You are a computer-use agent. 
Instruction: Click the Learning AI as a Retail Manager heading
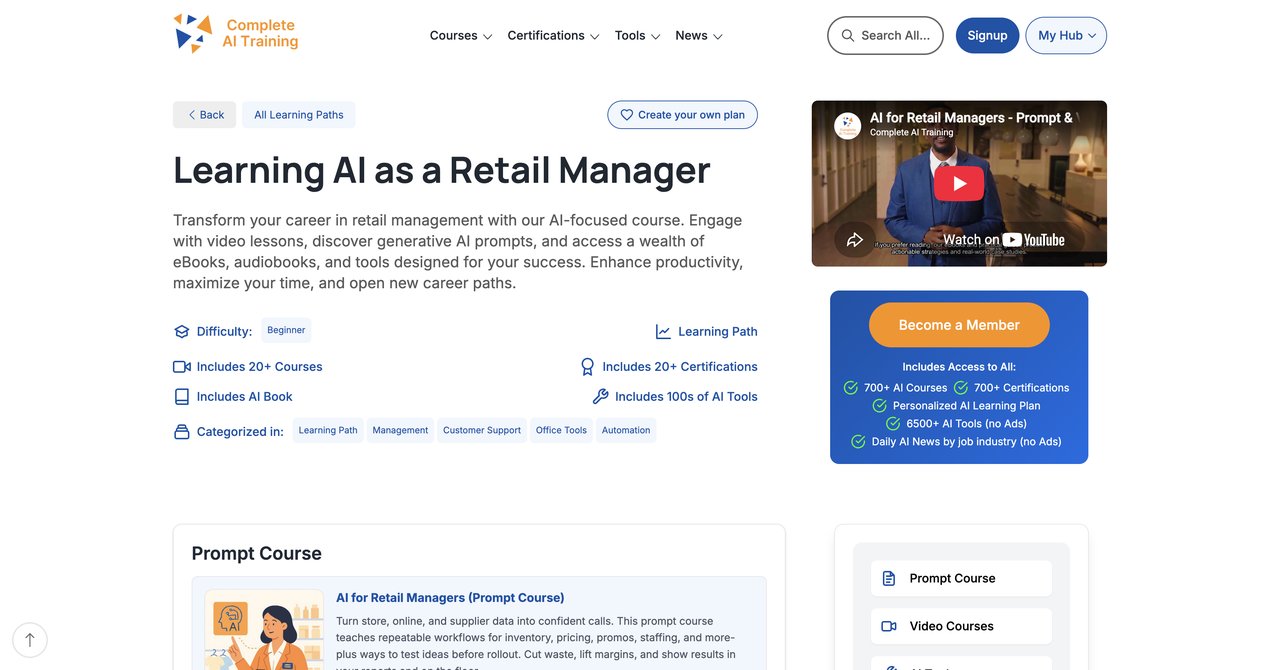(442, 170)
